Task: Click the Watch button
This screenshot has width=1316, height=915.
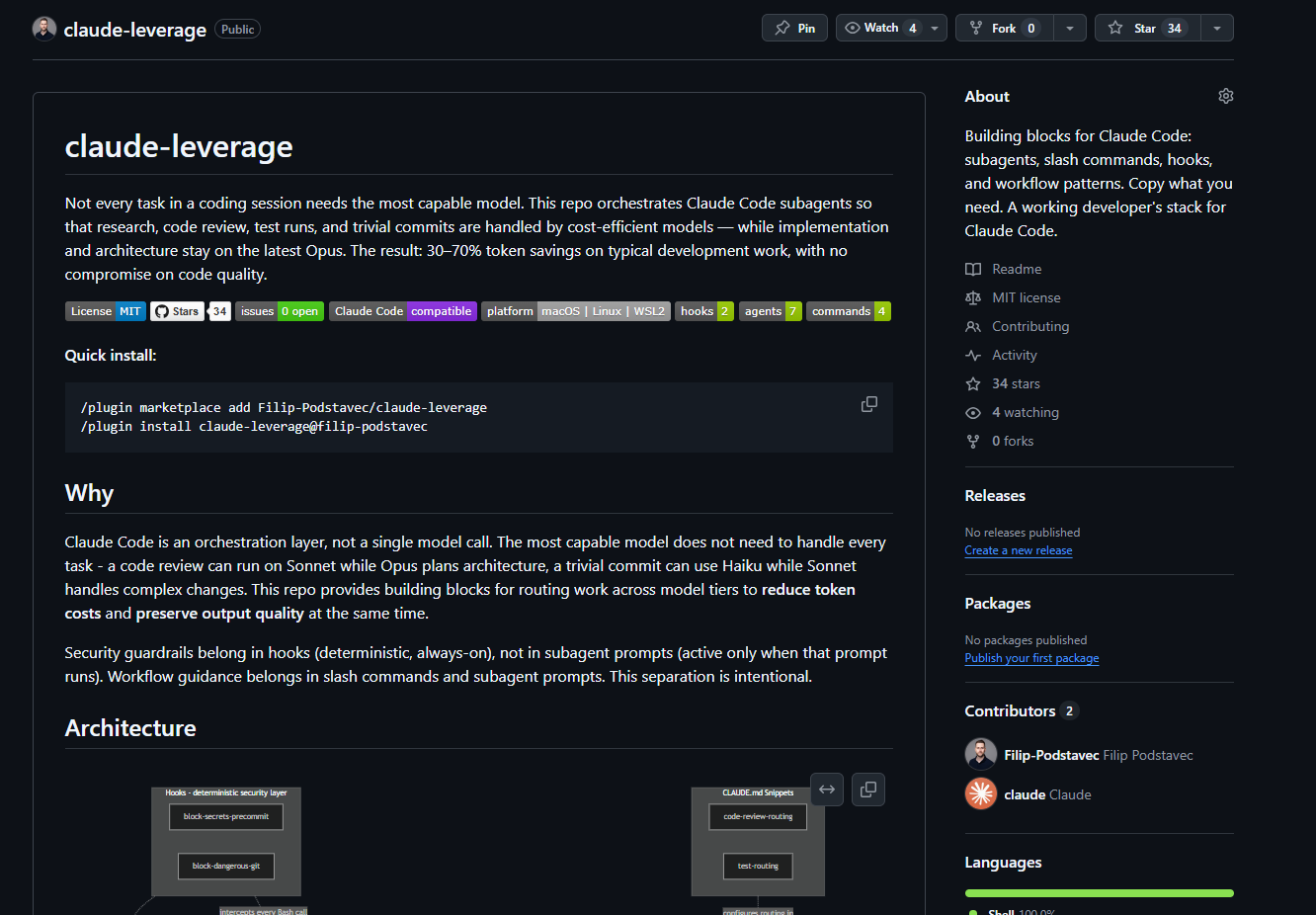Action: (x=879, y=28)
